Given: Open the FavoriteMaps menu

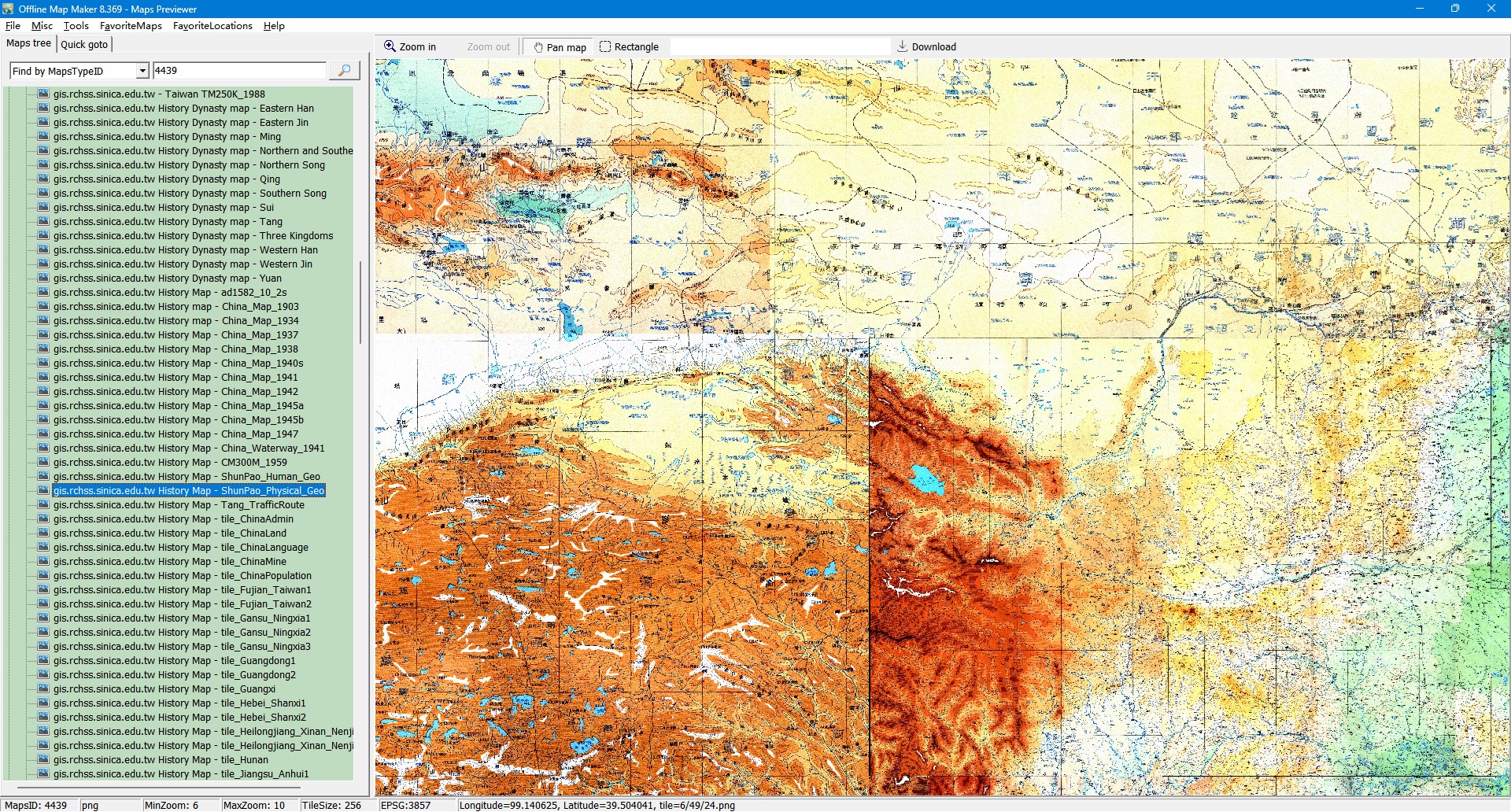Looking at the screenshot, I should 131,26.
